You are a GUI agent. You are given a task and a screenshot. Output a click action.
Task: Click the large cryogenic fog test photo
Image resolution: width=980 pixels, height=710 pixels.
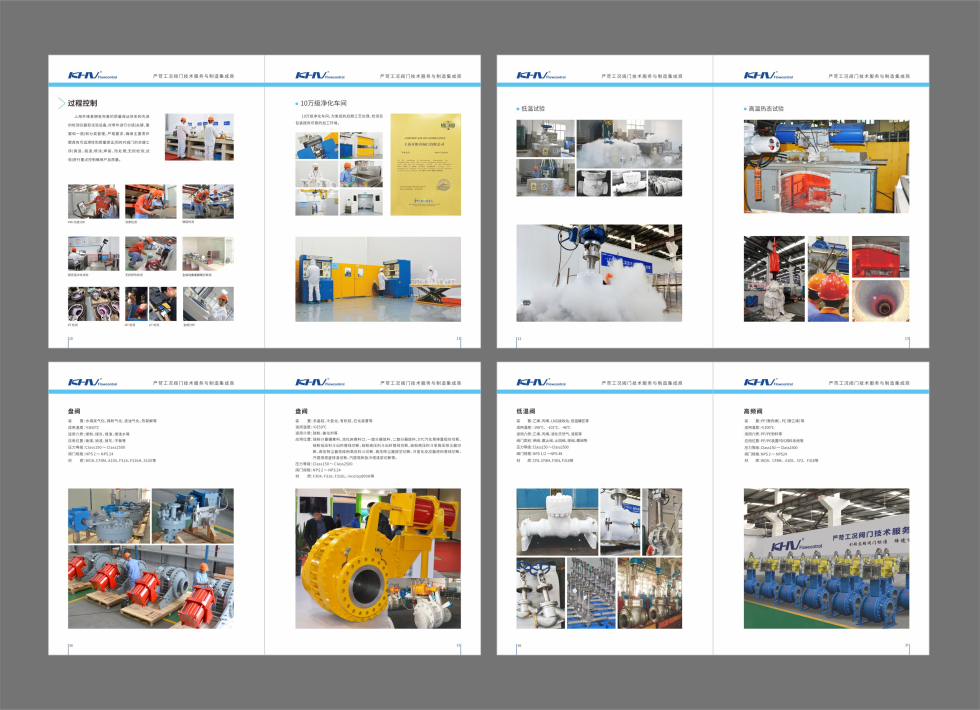pos(599,272)
